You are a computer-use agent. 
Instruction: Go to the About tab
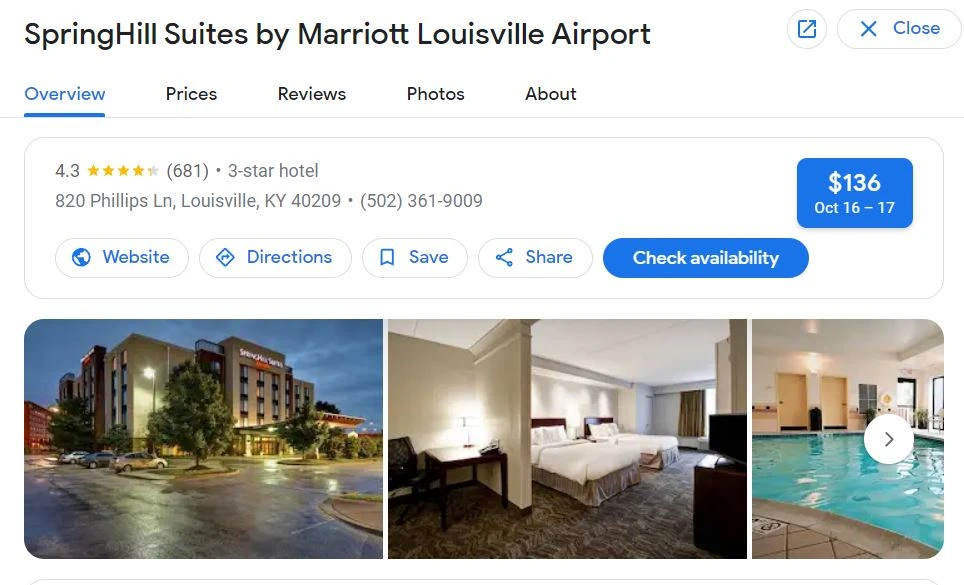coord(550,94)
